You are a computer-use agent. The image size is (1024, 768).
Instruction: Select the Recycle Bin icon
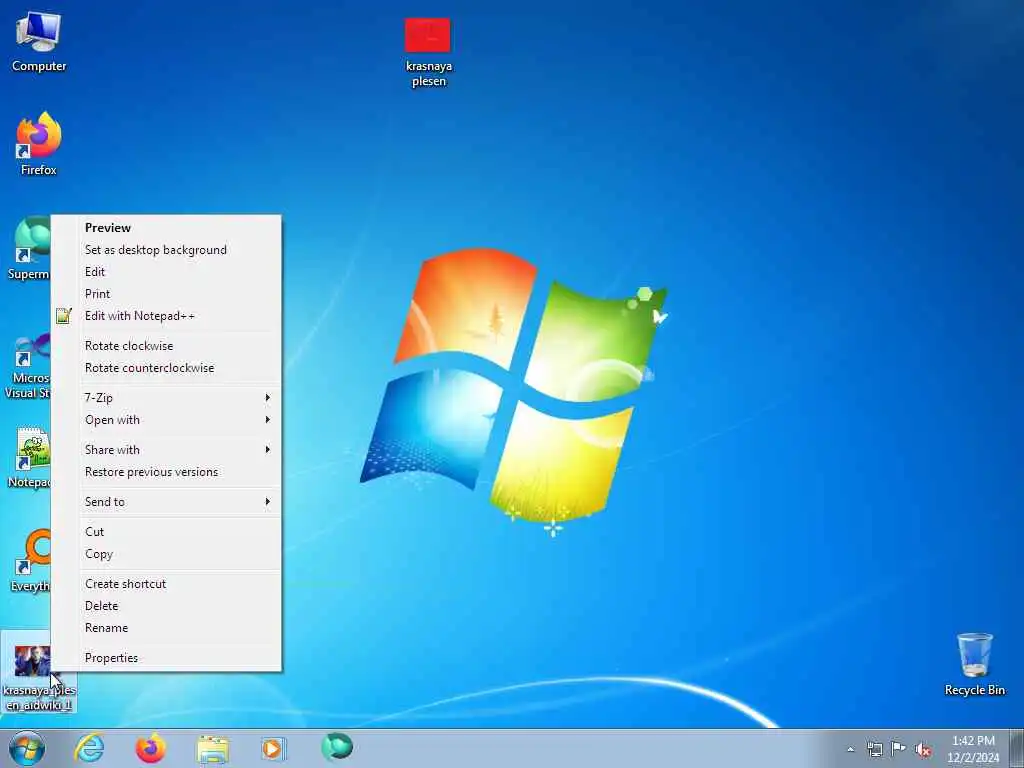tap(974, 664)
